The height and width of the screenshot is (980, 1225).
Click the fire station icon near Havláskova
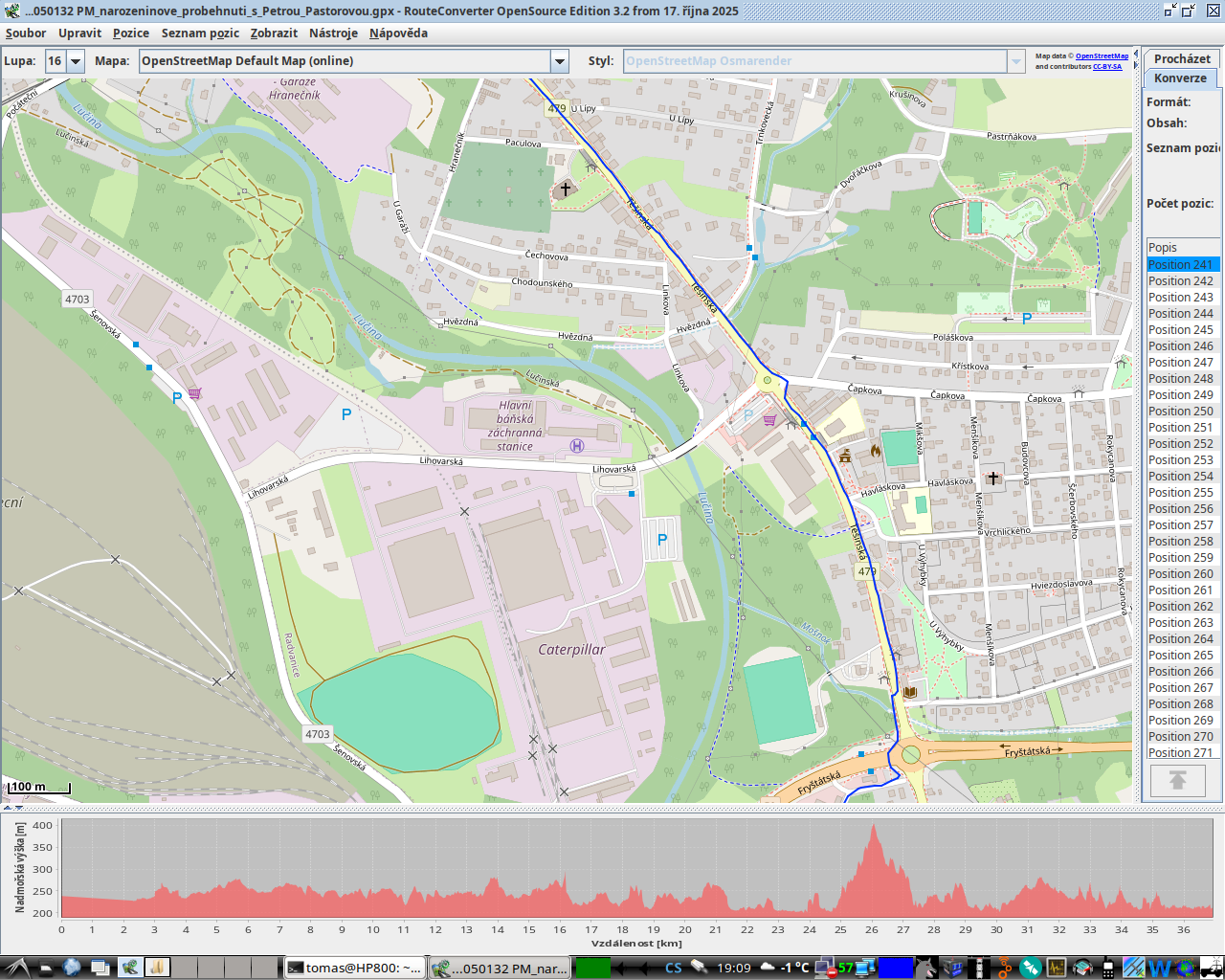[x=875, y=451]
